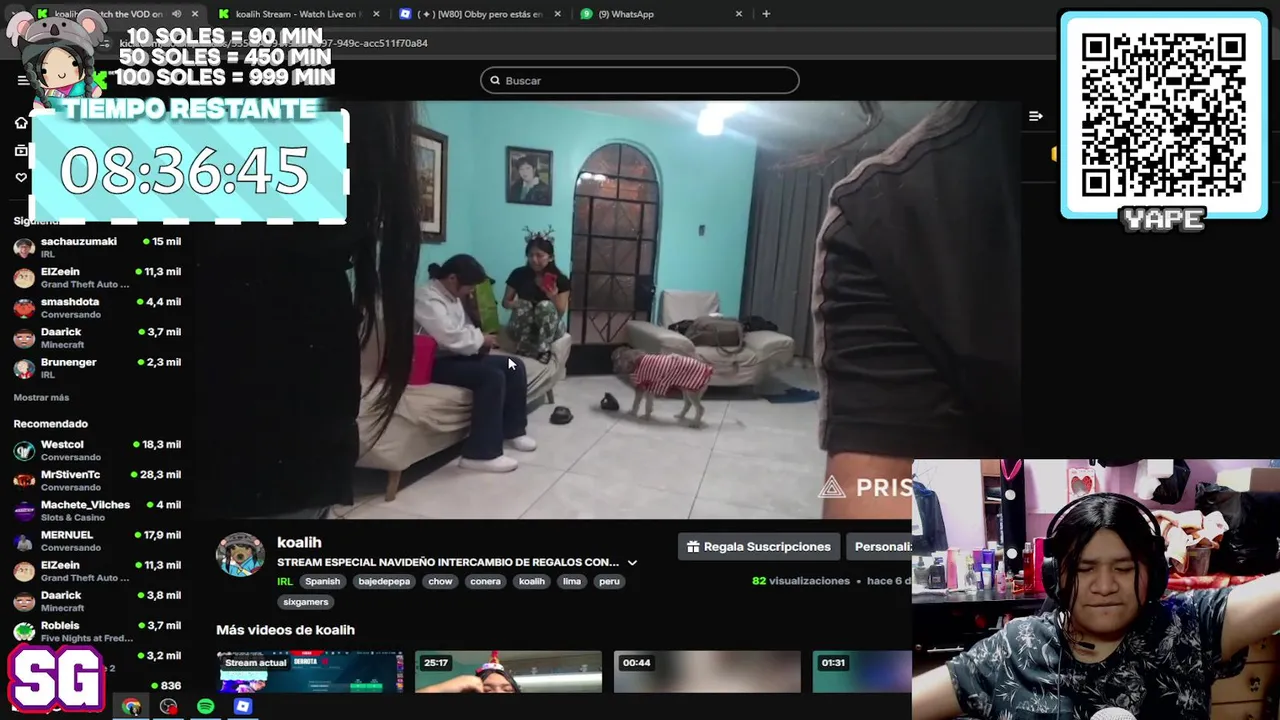This screenshot has width=1280, height=720.
Task: Open Daarick channel under Recomendado
Action: click(x=97, y=600)
